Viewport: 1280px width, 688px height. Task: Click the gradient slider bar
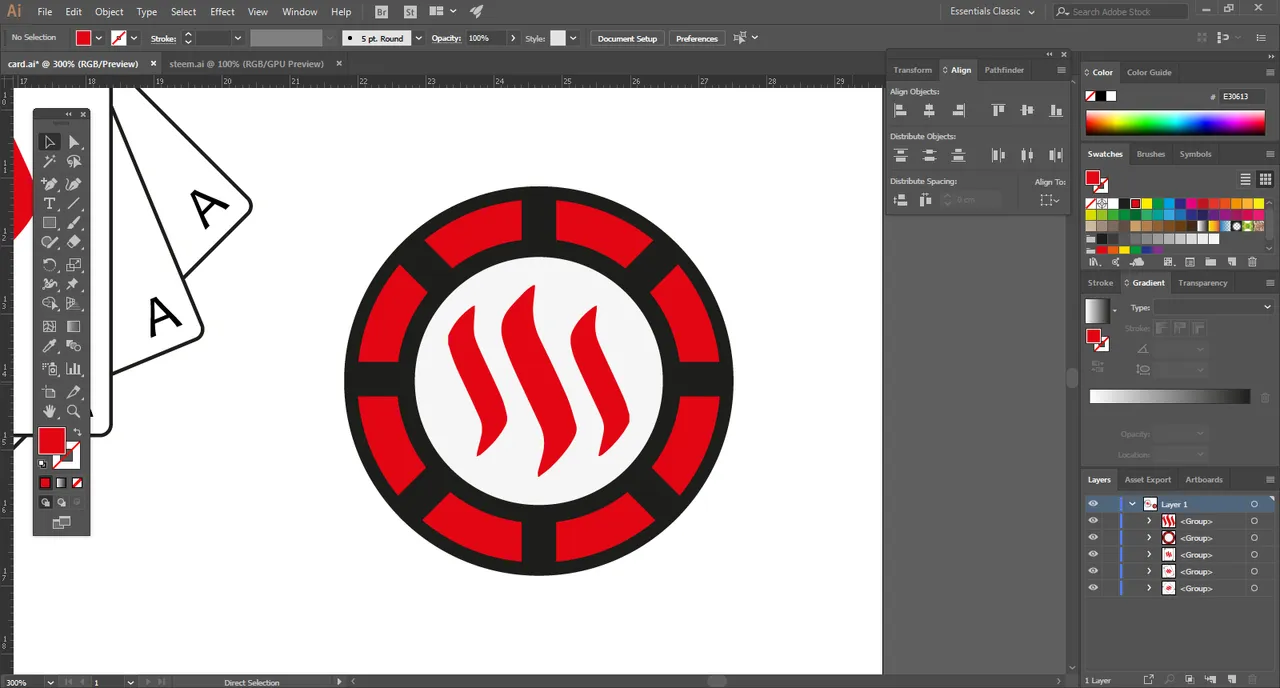pyautogui.click(x=1169, y=397)
